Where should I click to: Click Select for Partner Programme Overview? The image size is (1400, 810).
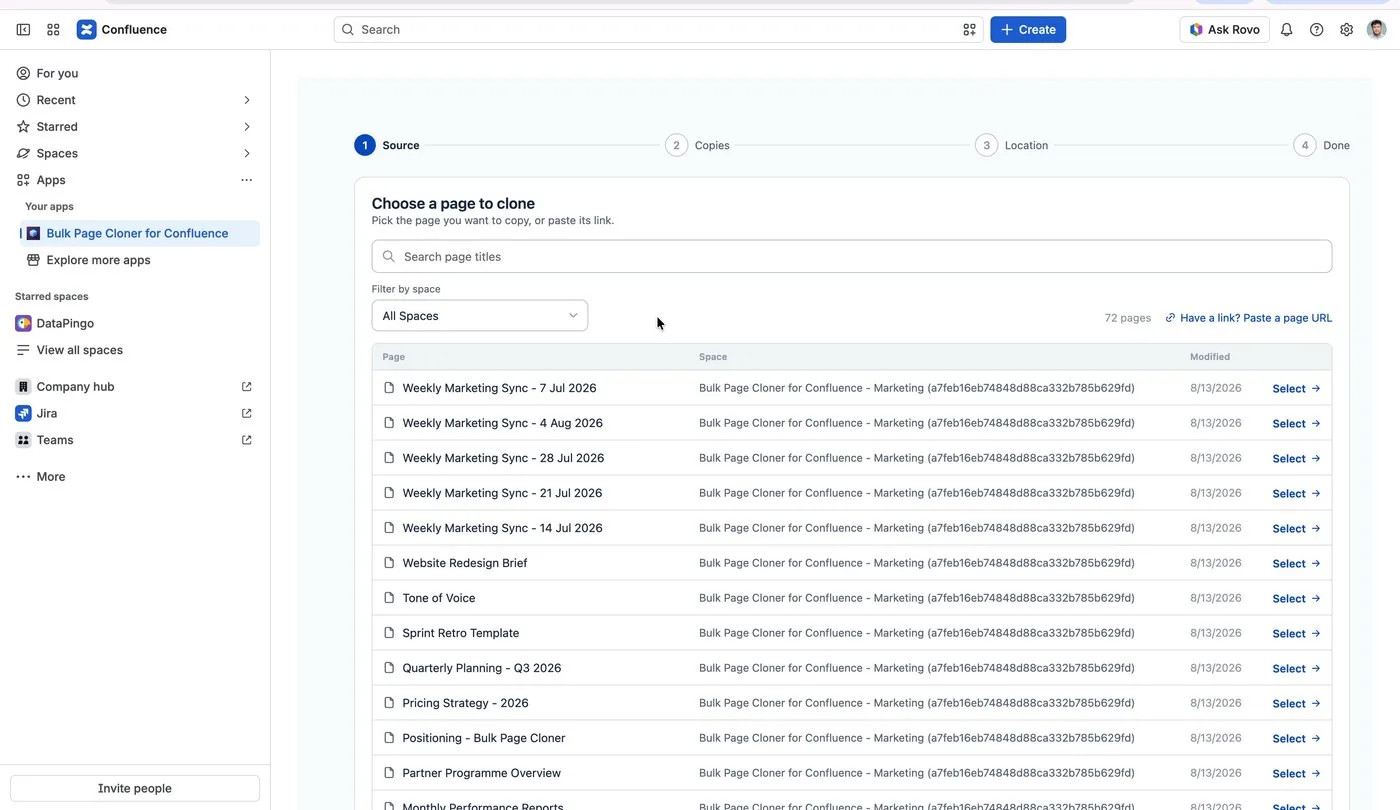click(1296, 774)
